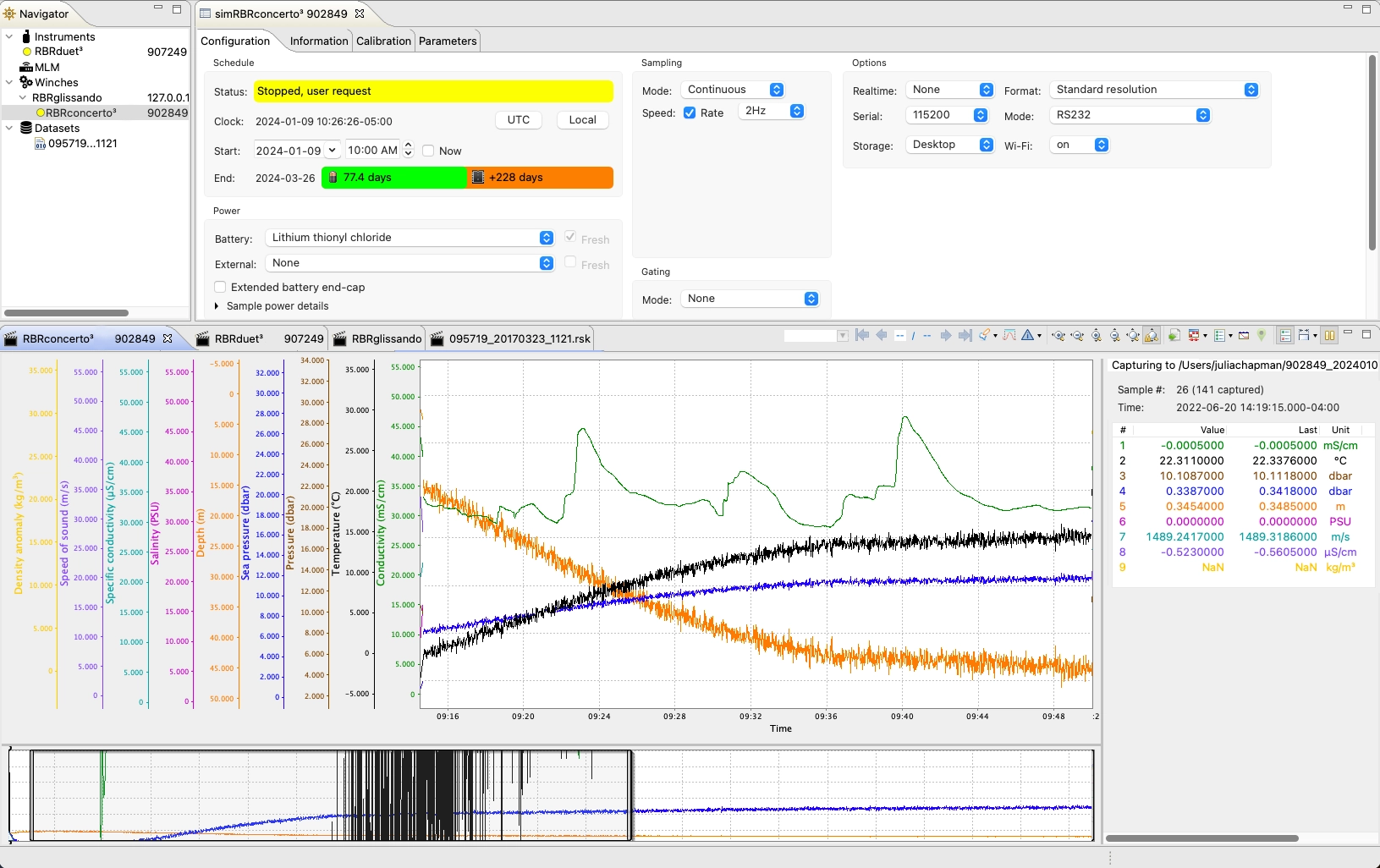
Task: Open the Options Mode RS232 dropdown
Action: pyautogui.click(x=1130, y=115)
